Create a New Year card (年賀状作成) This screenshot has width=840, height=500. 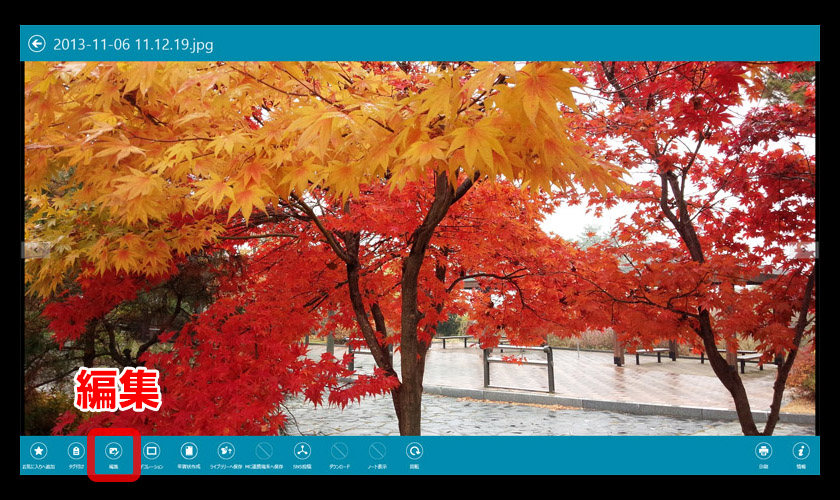coord(189,452)
